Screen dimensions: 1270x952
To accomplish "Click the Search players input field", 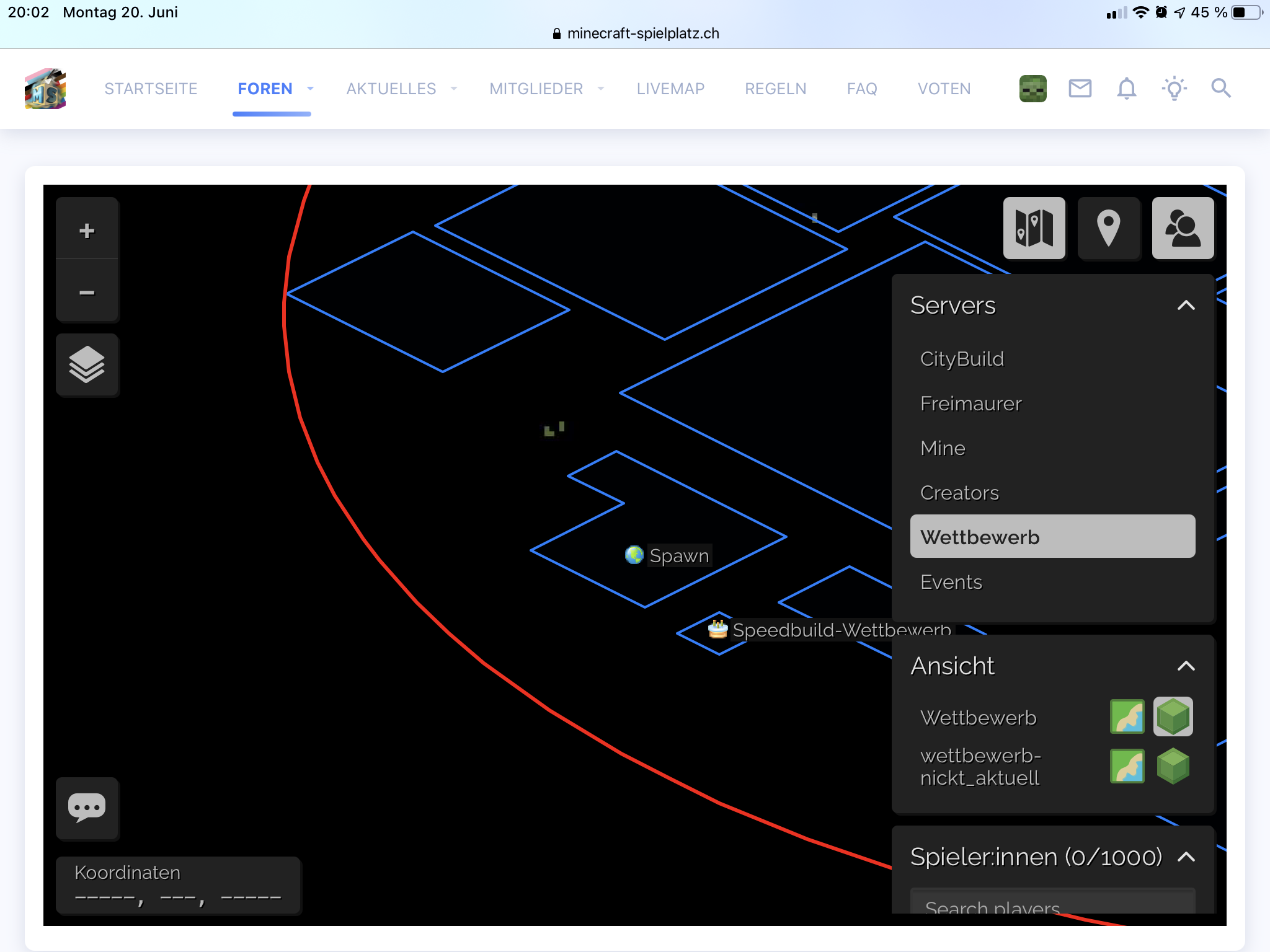I will point(1052,904).
